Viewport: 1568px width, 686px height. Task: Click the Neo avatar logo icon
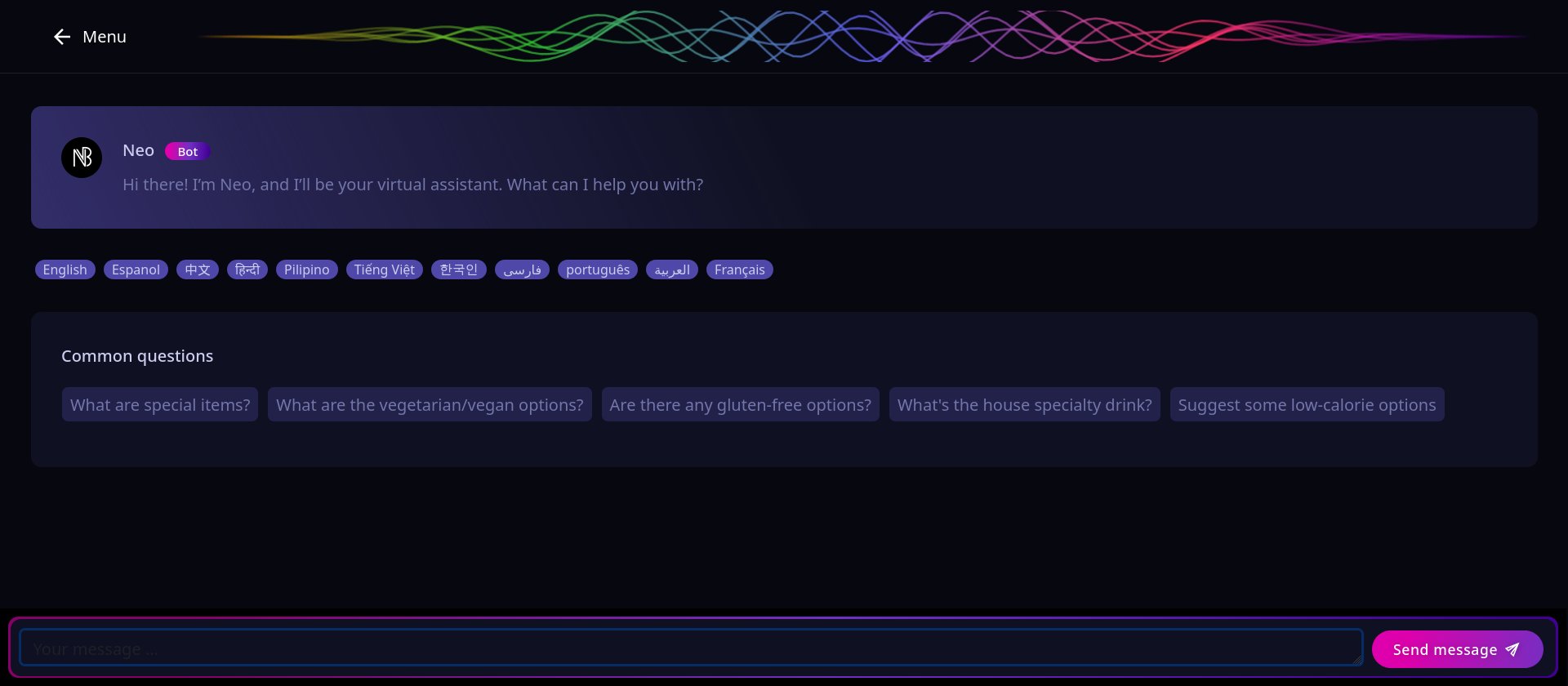(x=82, y=158)
